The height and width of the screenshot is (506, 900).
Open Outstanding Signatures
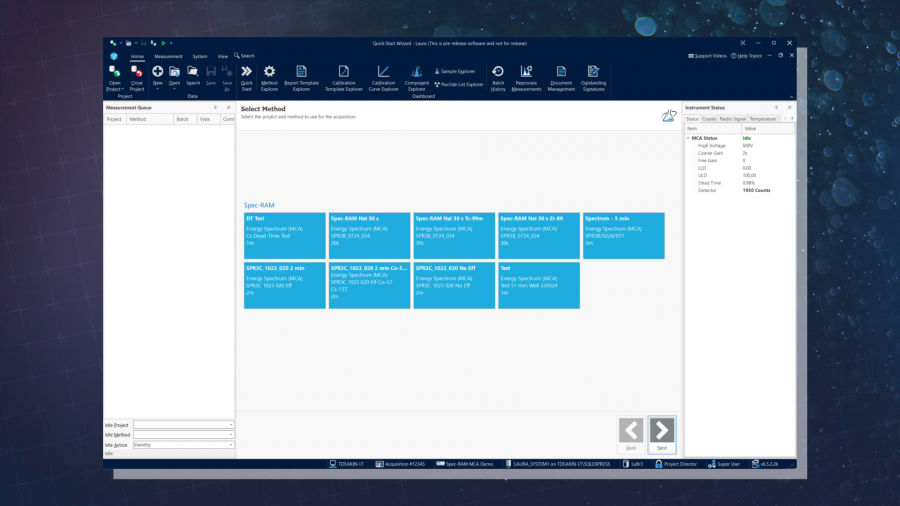point(593,78)
